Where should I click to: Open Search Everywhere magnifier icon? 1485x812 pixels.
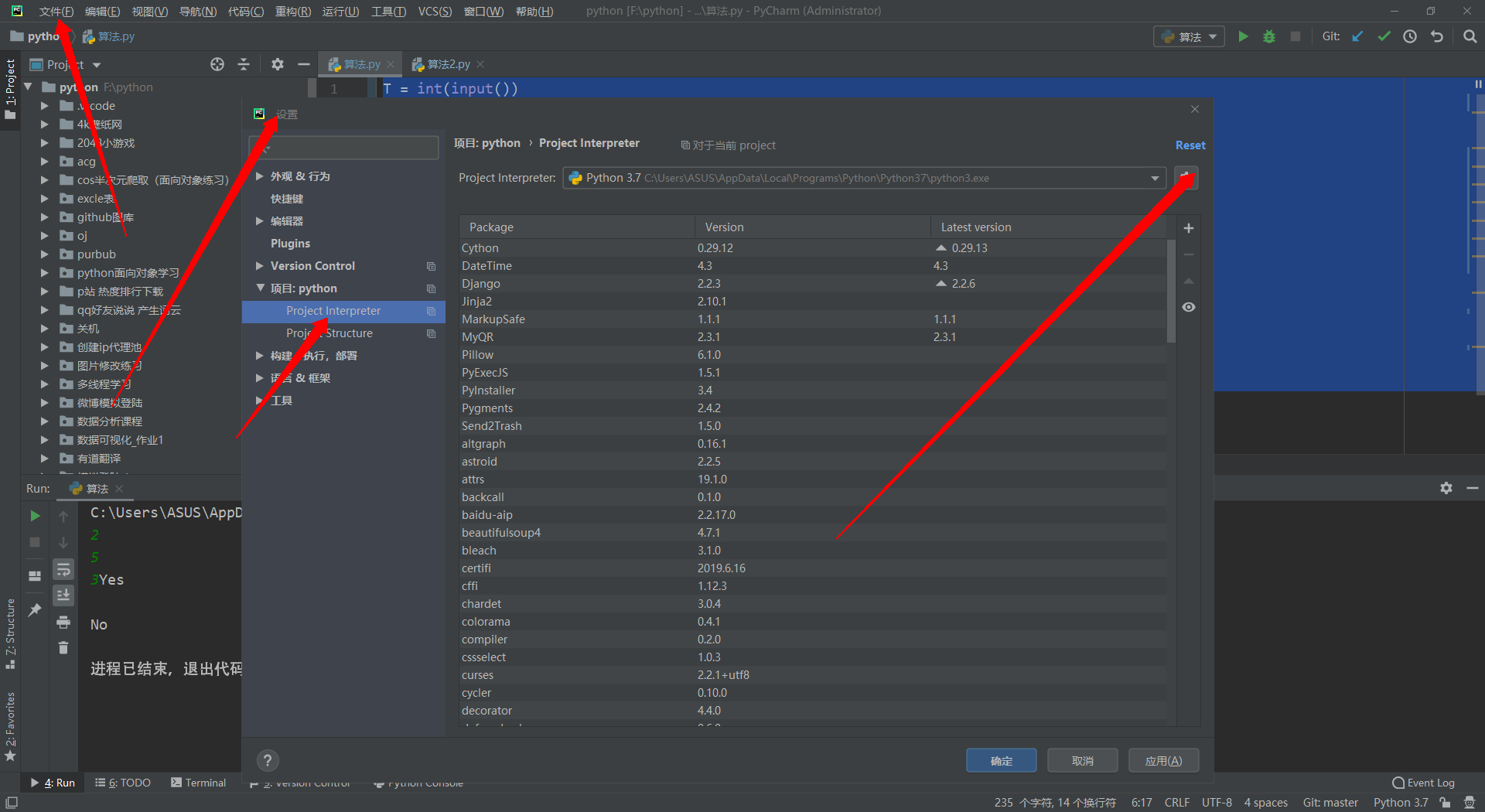1470,36
